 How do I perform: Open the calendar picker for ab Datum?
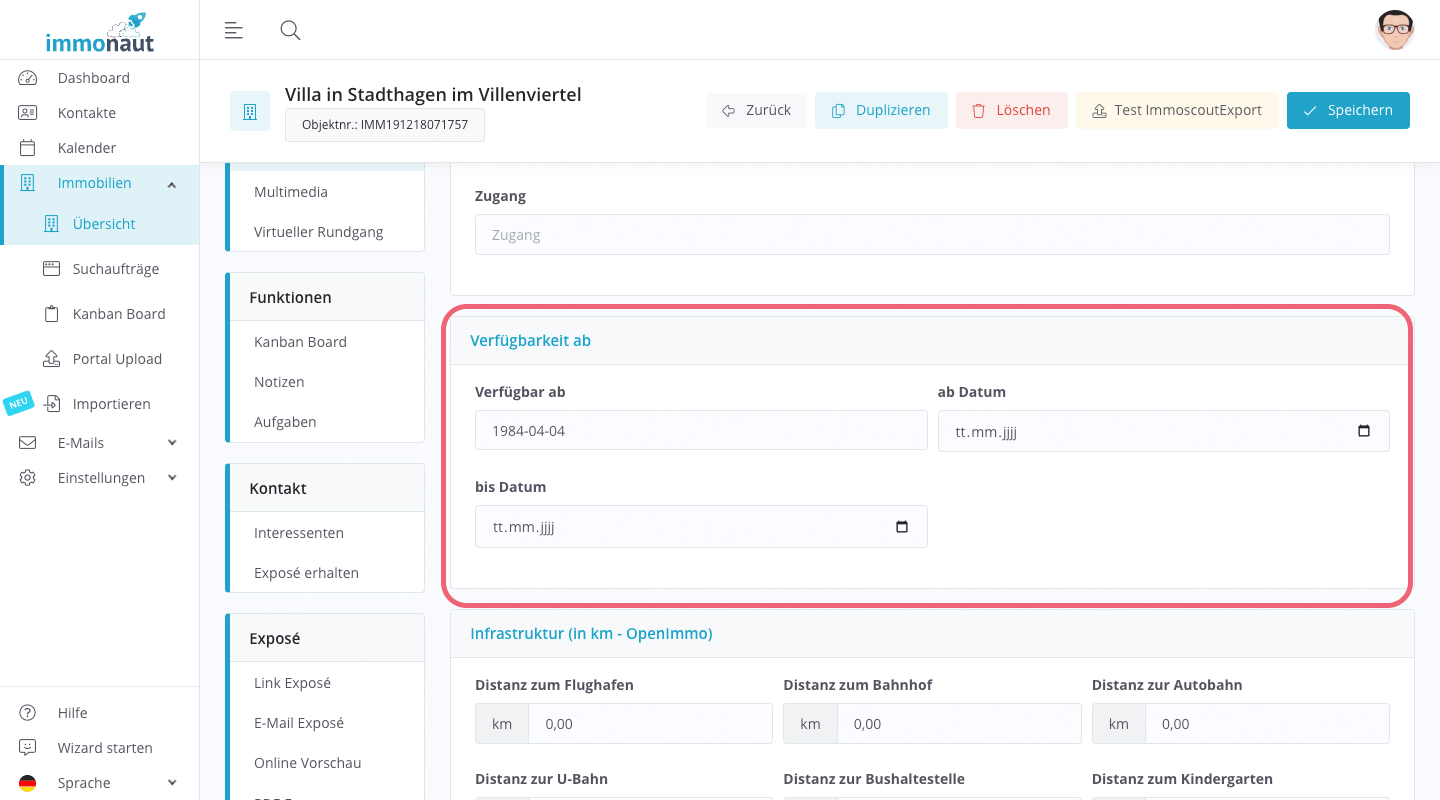[x=1364, y=431]
